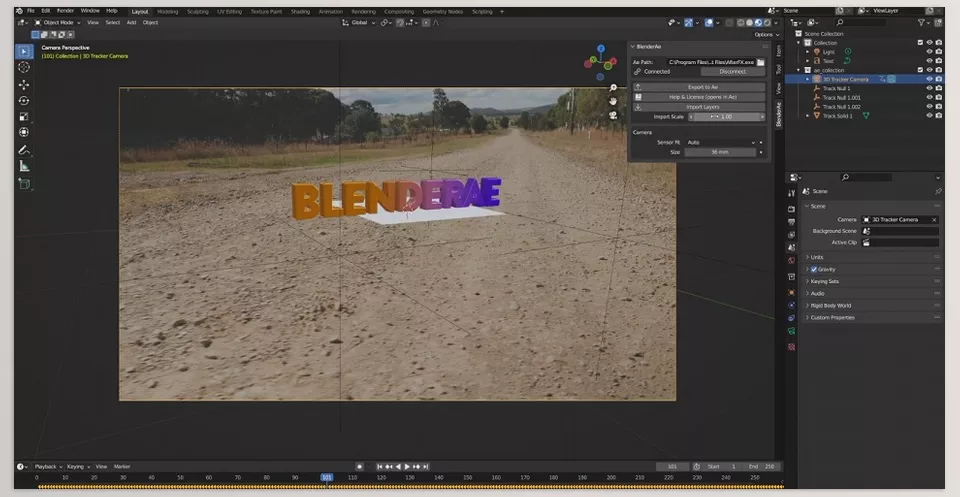
Task: Click the current frame 101 timeline marker
Action: (x=327, y=477)
